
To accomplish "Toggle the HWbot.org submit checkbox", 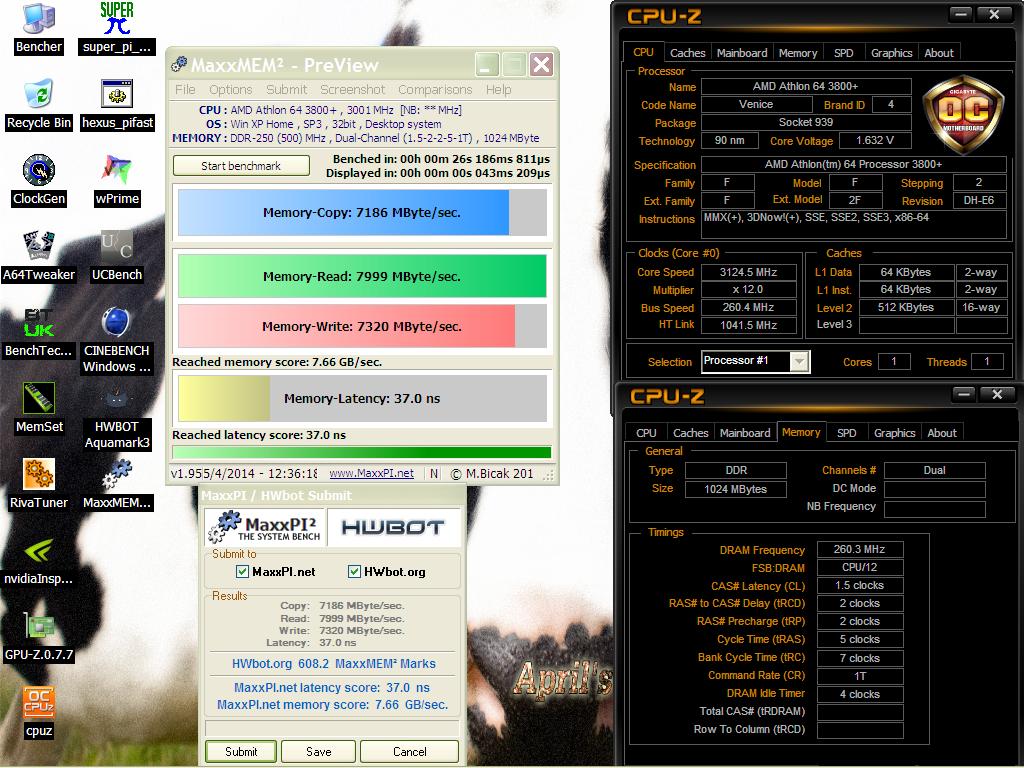I will pos(354,571).
